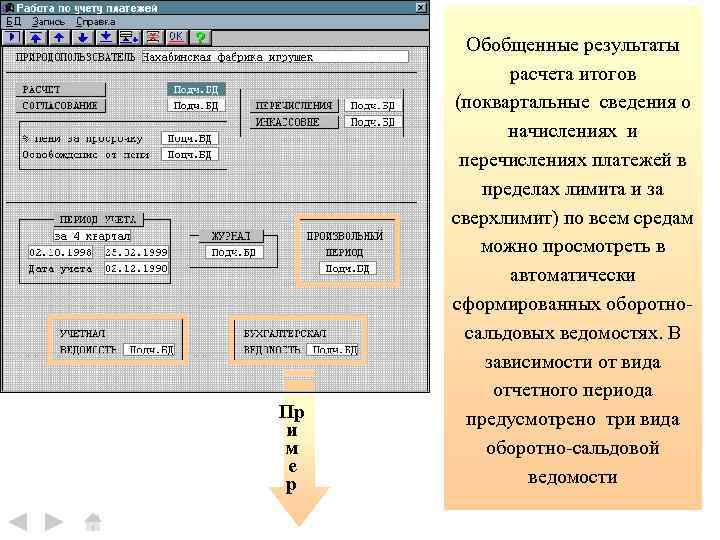
Task: Jump to the last record icon
Action: click(106, 37)
